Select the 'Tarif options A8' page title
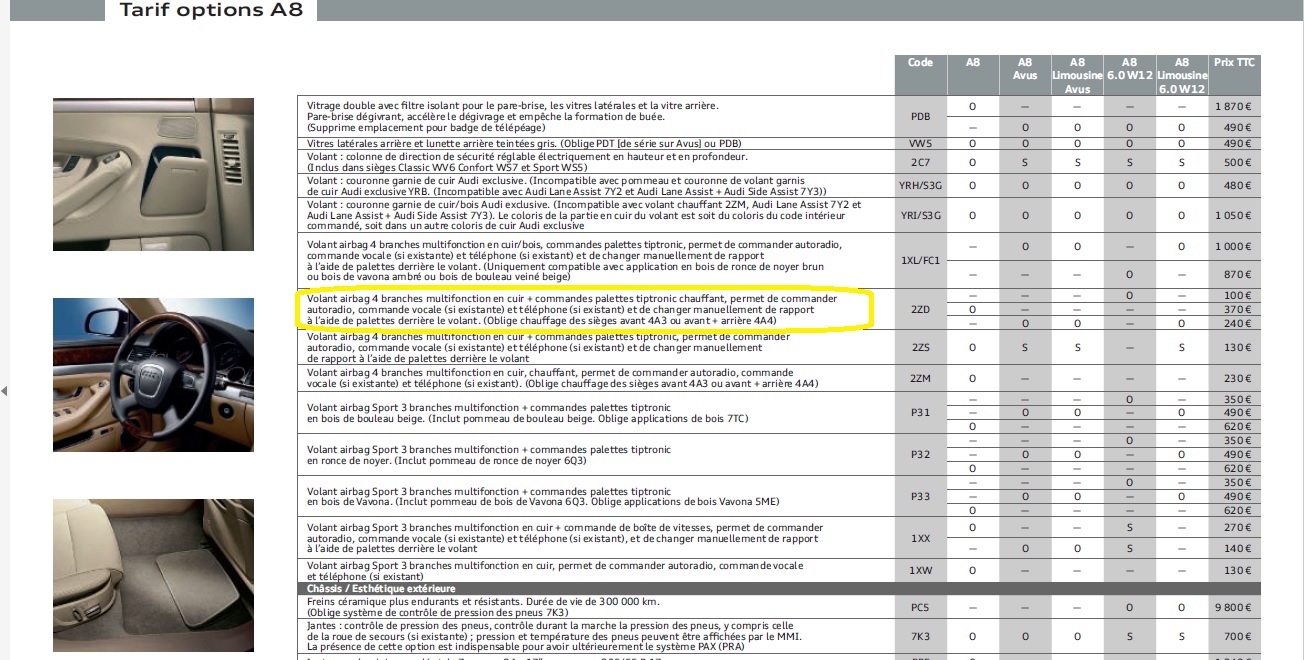This screenshot has height=660, width=1304. click(211, 10)
